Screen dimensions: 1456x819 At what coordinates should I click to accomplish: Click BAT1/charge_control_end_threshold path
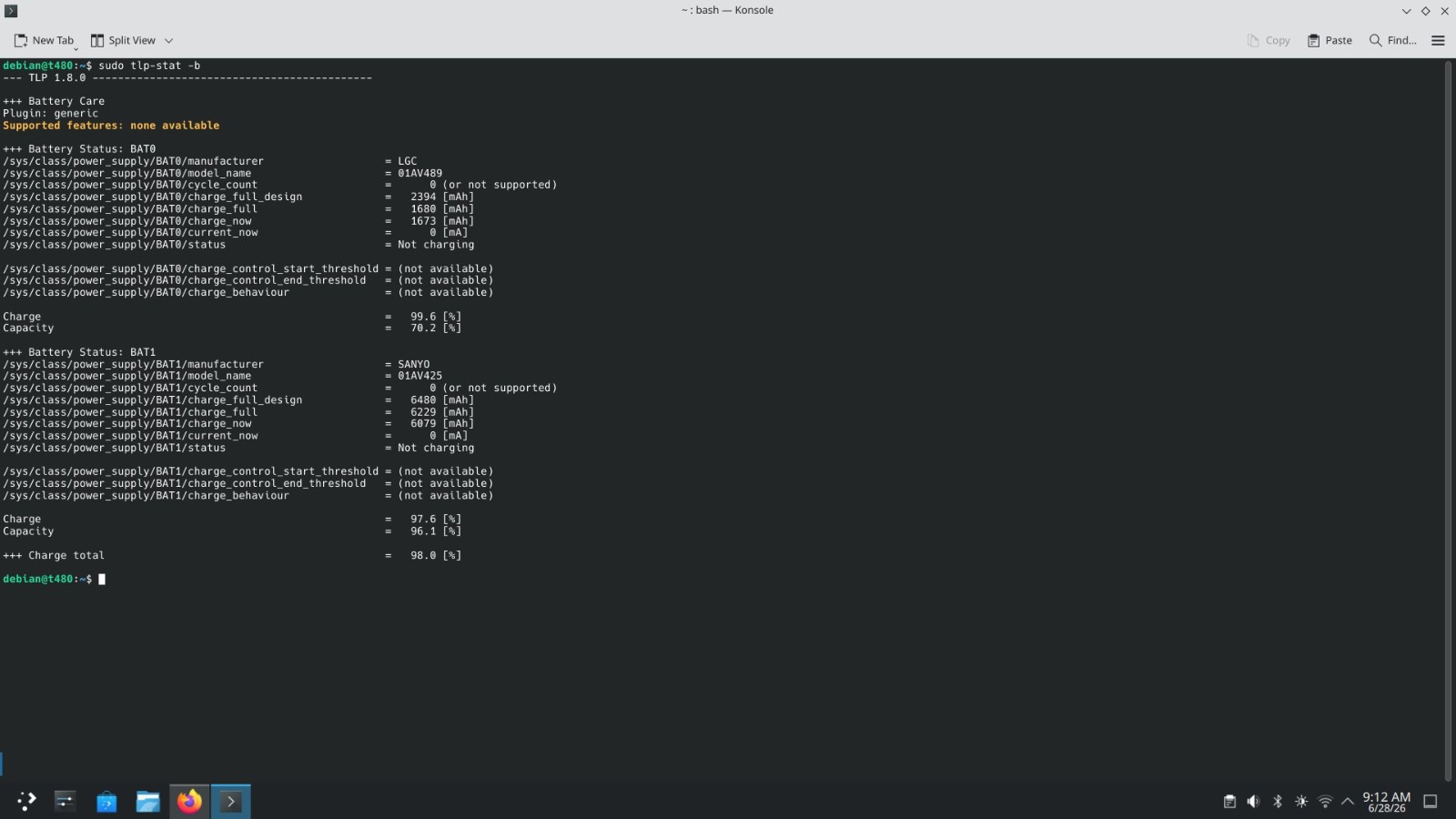(x=184, y=484)
